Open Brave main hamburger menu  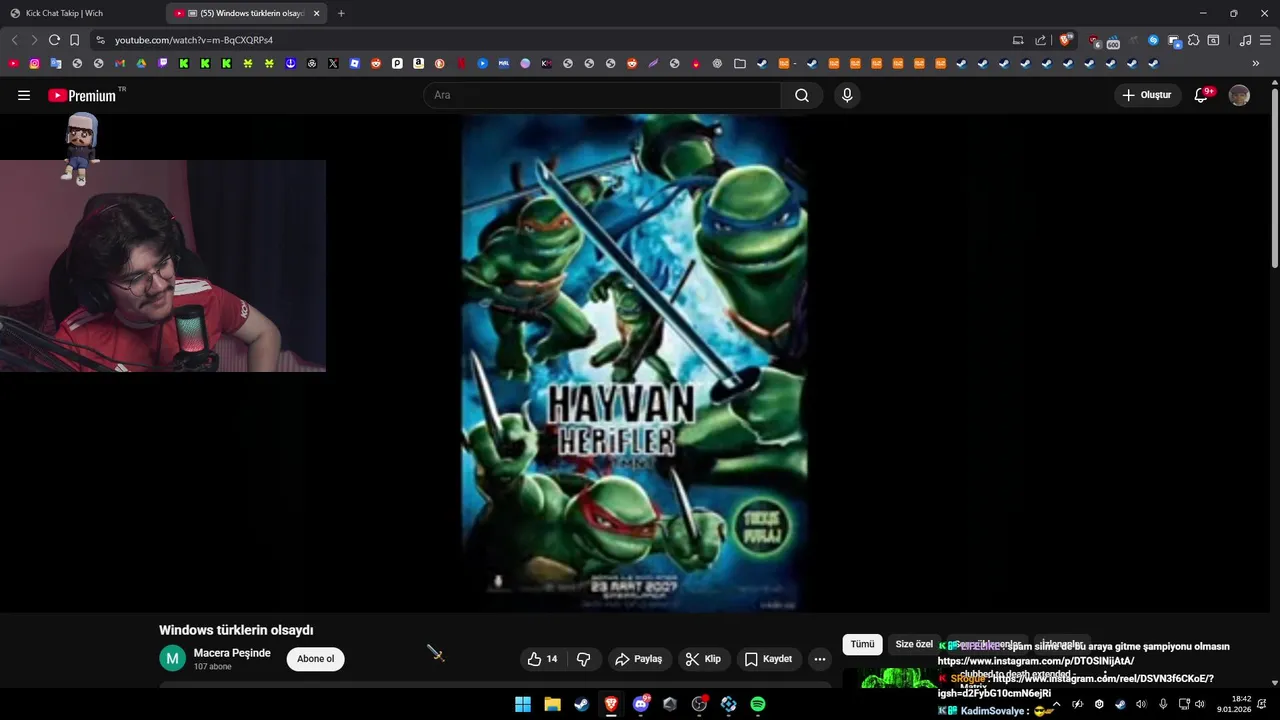pyautogui.click(x=1265, y=40)
